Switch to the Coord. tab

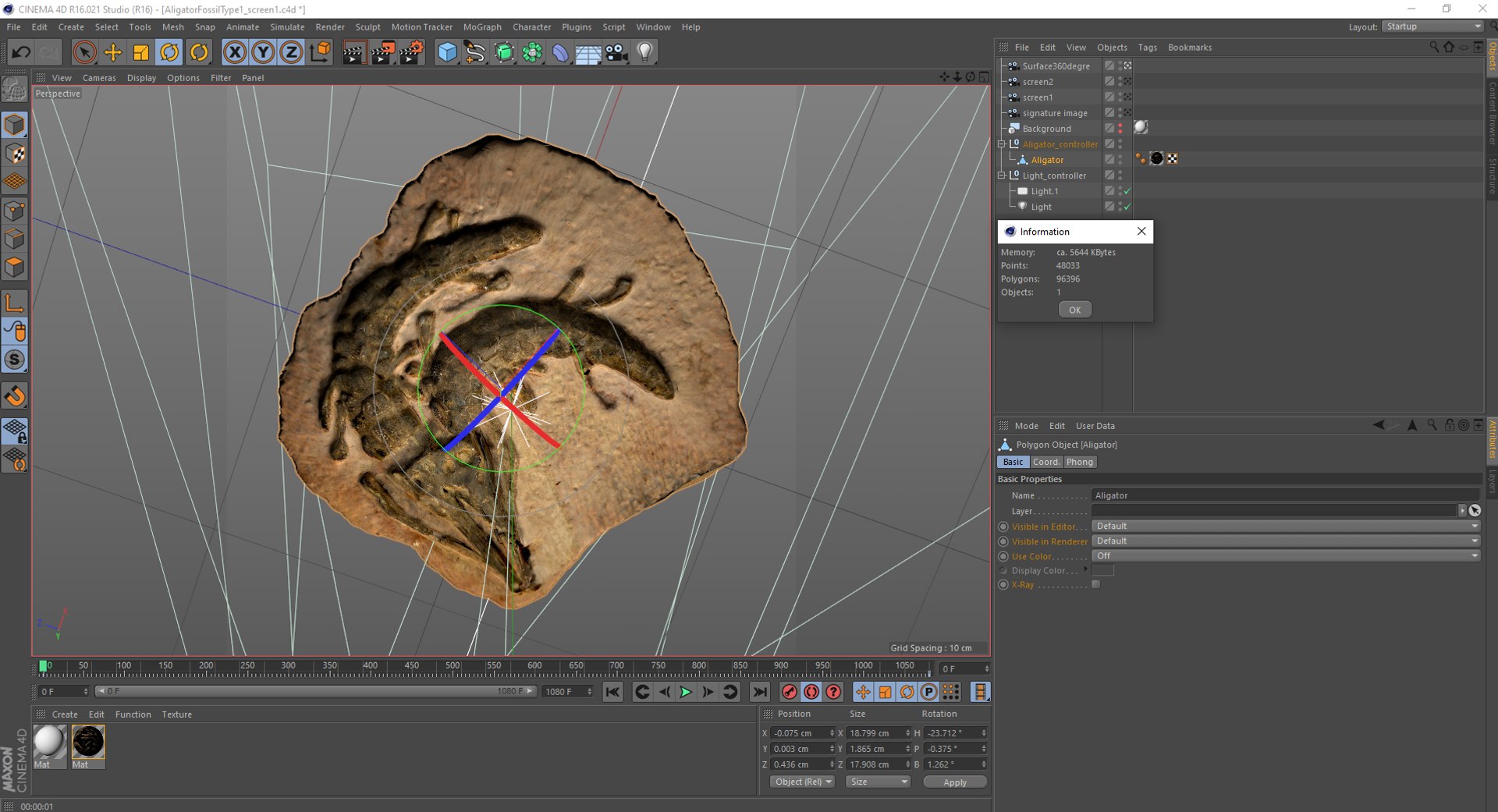pos(1046,462)
